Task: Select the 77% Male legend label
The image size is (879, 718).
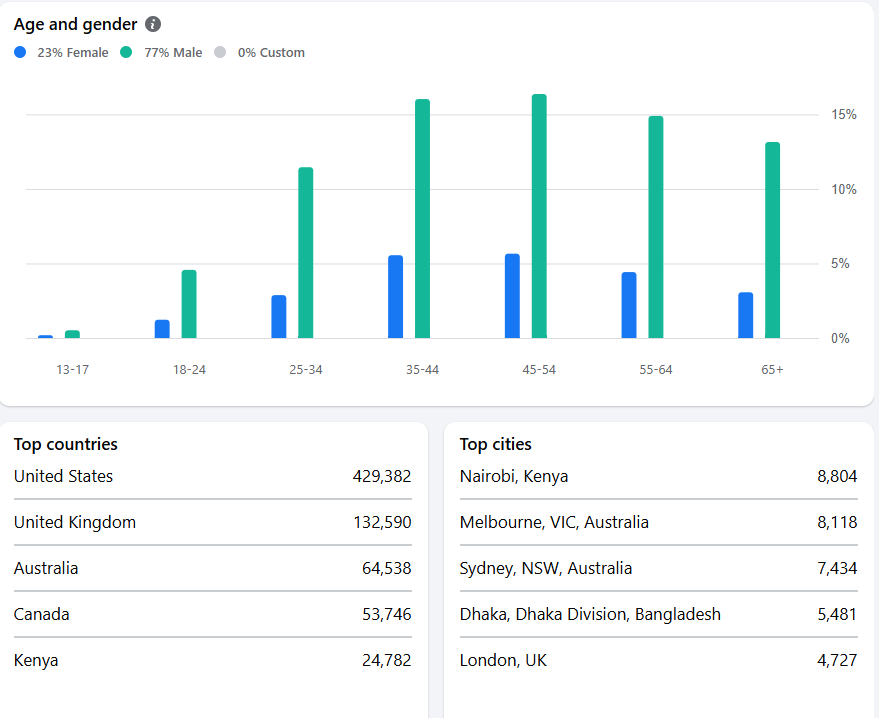Action: point(173,53)
